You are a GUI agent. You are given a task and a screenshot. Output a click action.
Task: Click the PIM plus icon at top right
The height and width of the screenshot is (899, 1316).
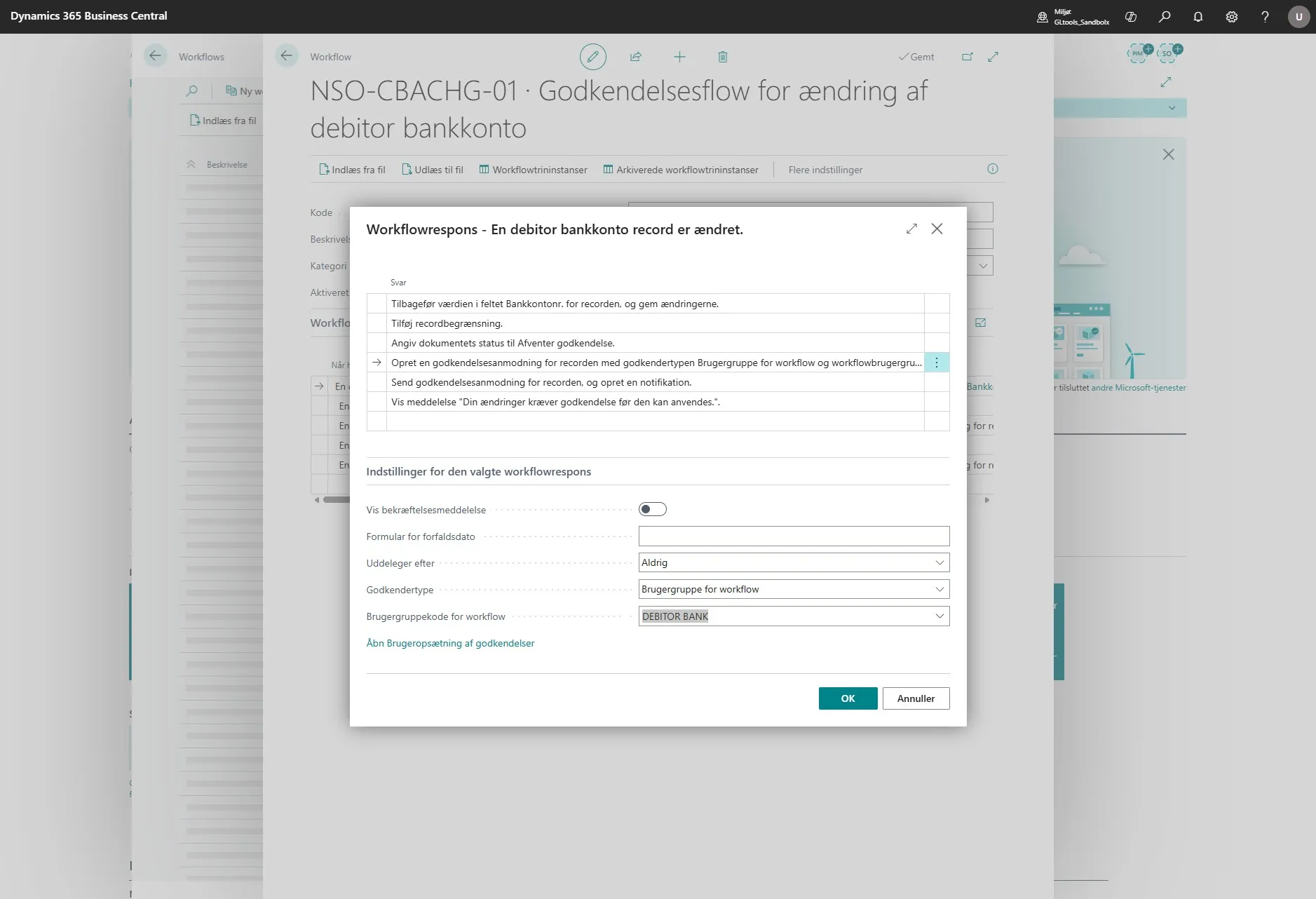tap(1139, 53)
